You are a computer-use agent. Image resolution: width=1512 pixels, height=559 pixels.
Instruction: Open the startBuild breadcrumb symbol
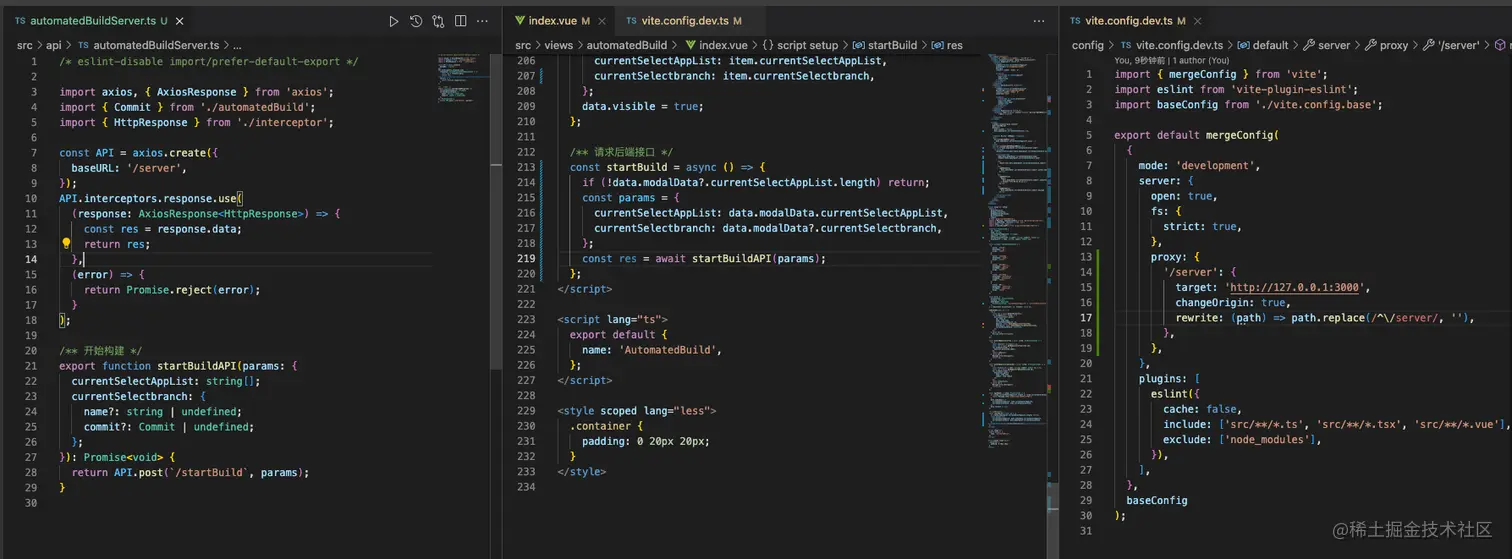[x=884, y=45]
